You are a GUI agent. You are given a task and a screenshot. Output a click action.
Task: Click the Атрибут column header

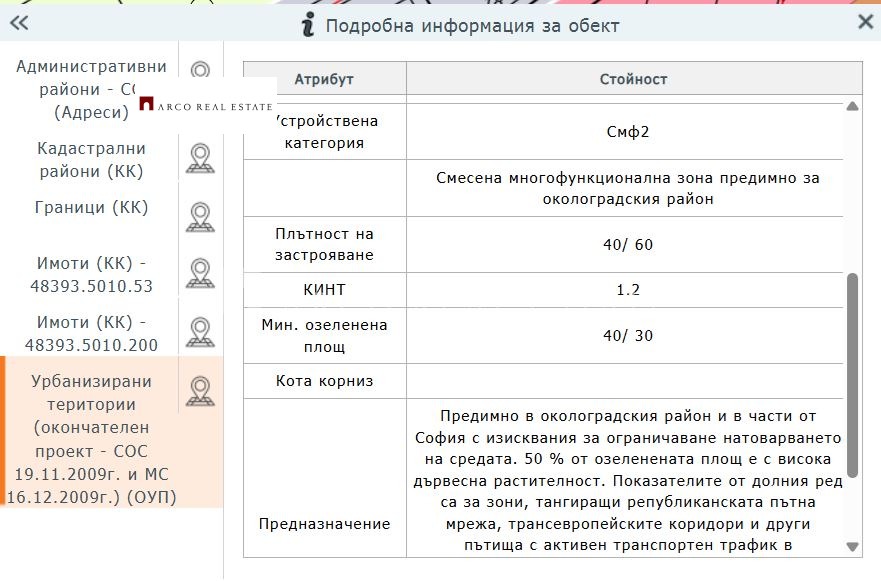pos(323,78)
